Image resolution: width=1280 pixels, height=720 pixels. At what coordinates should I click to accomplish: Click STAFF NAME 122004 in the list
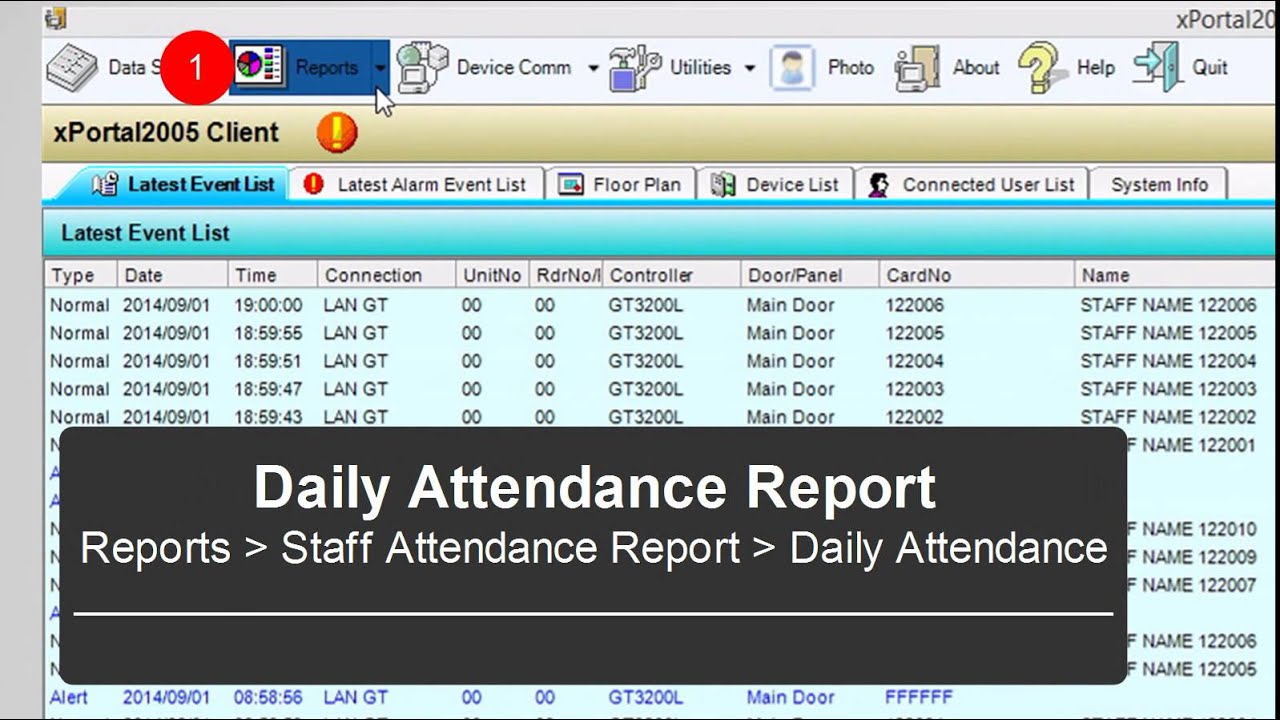tap(1168, 361)
